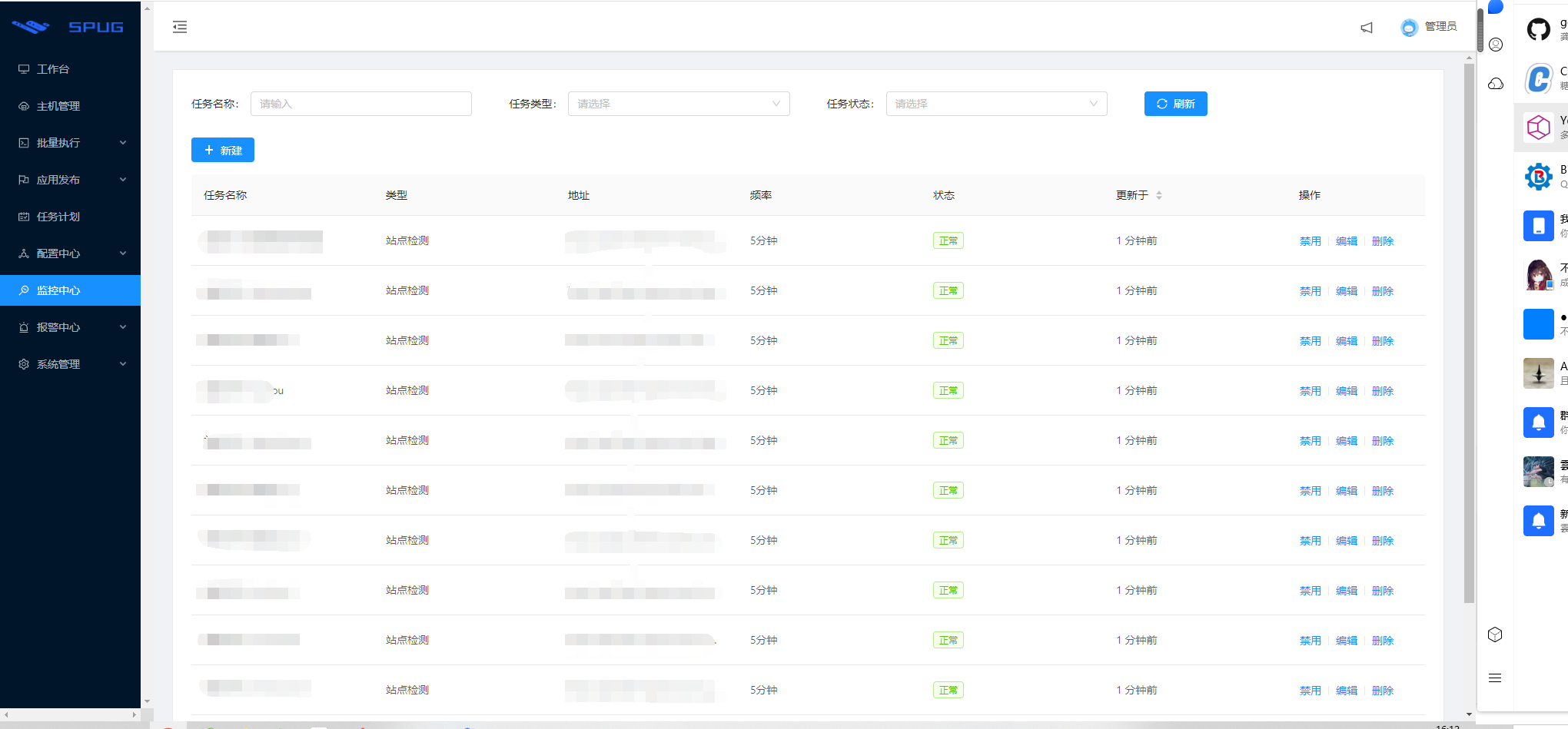Sort the table by 更新于 column
This screenshot has height=729, width=1568.
(x=1159, y=195)
